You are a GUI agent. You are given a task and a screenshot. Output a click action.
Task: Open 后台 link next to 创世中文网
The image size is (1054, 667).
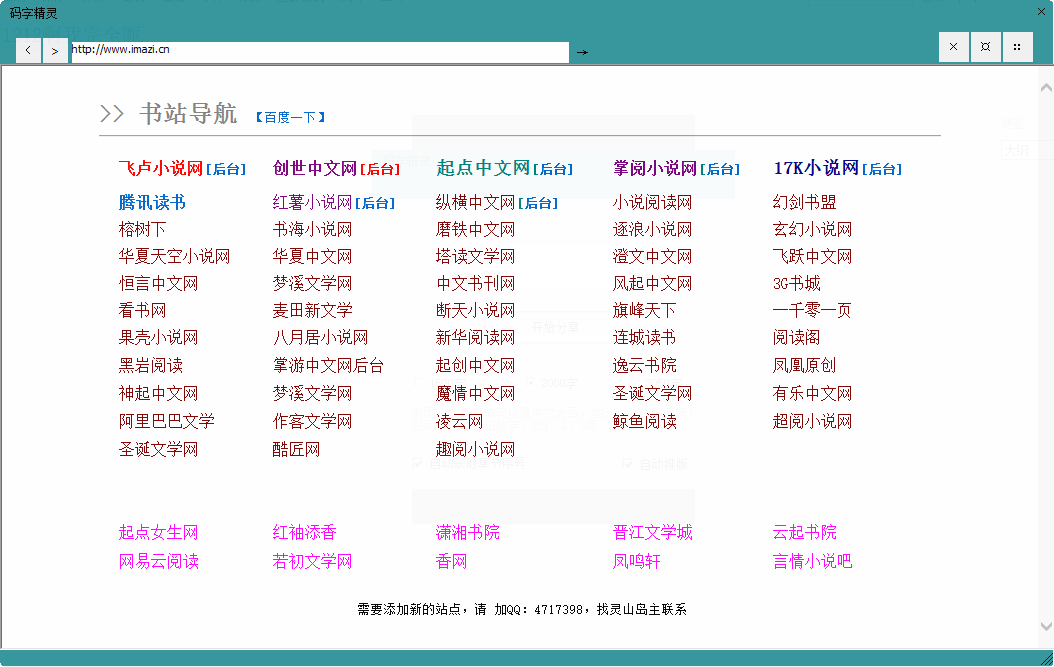(x=380, y=169)
